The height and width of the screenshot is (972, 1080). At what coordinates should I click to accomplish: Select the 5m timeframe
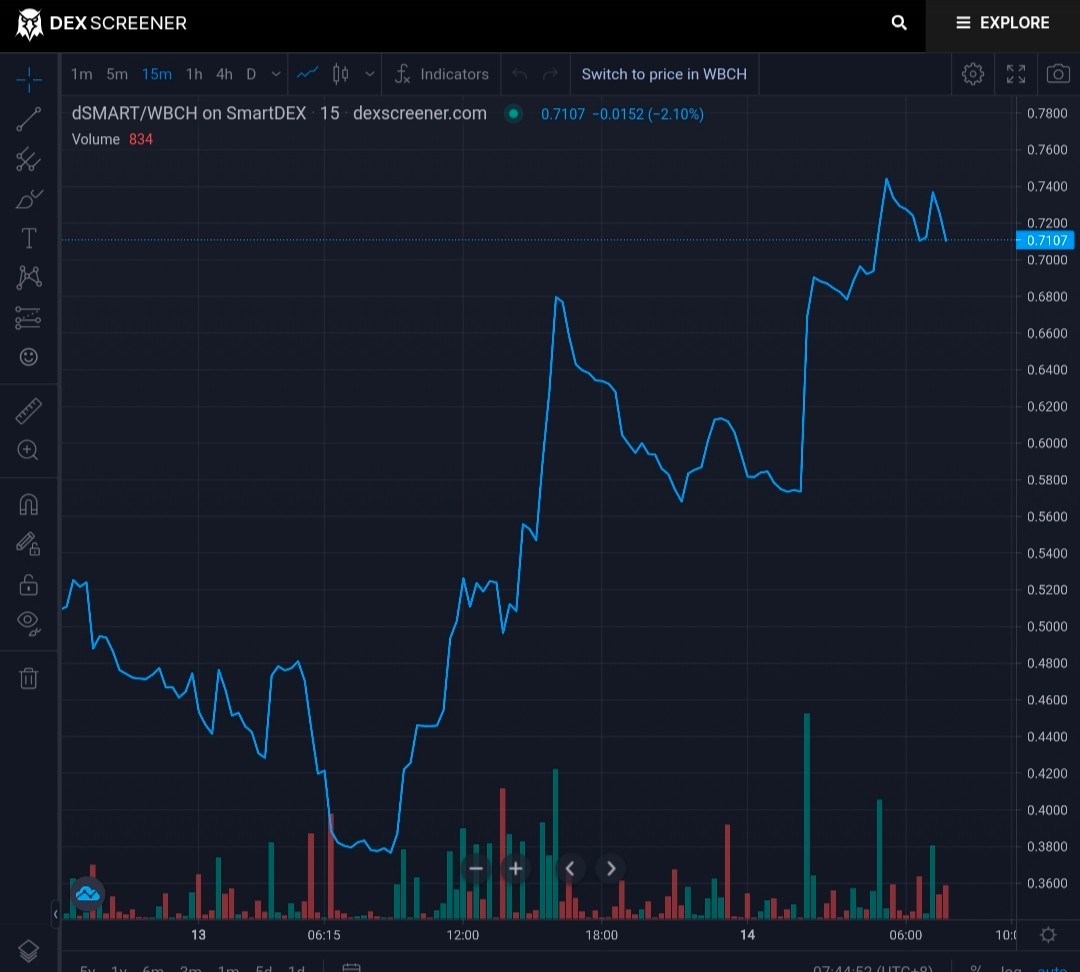pos(117,74)
